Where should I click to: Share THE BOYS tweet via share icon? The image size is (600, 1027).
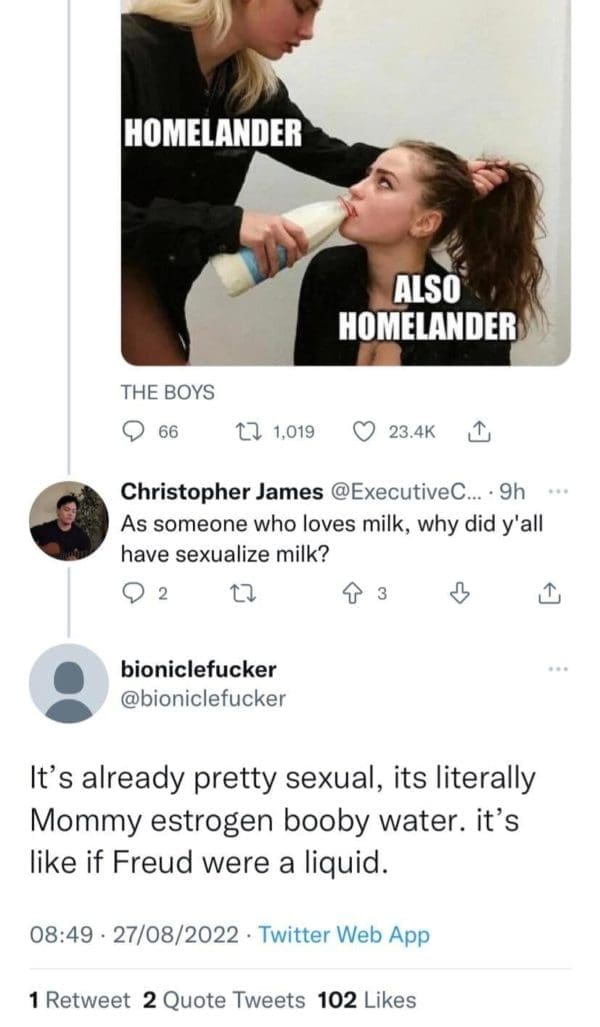click(477, 432)
